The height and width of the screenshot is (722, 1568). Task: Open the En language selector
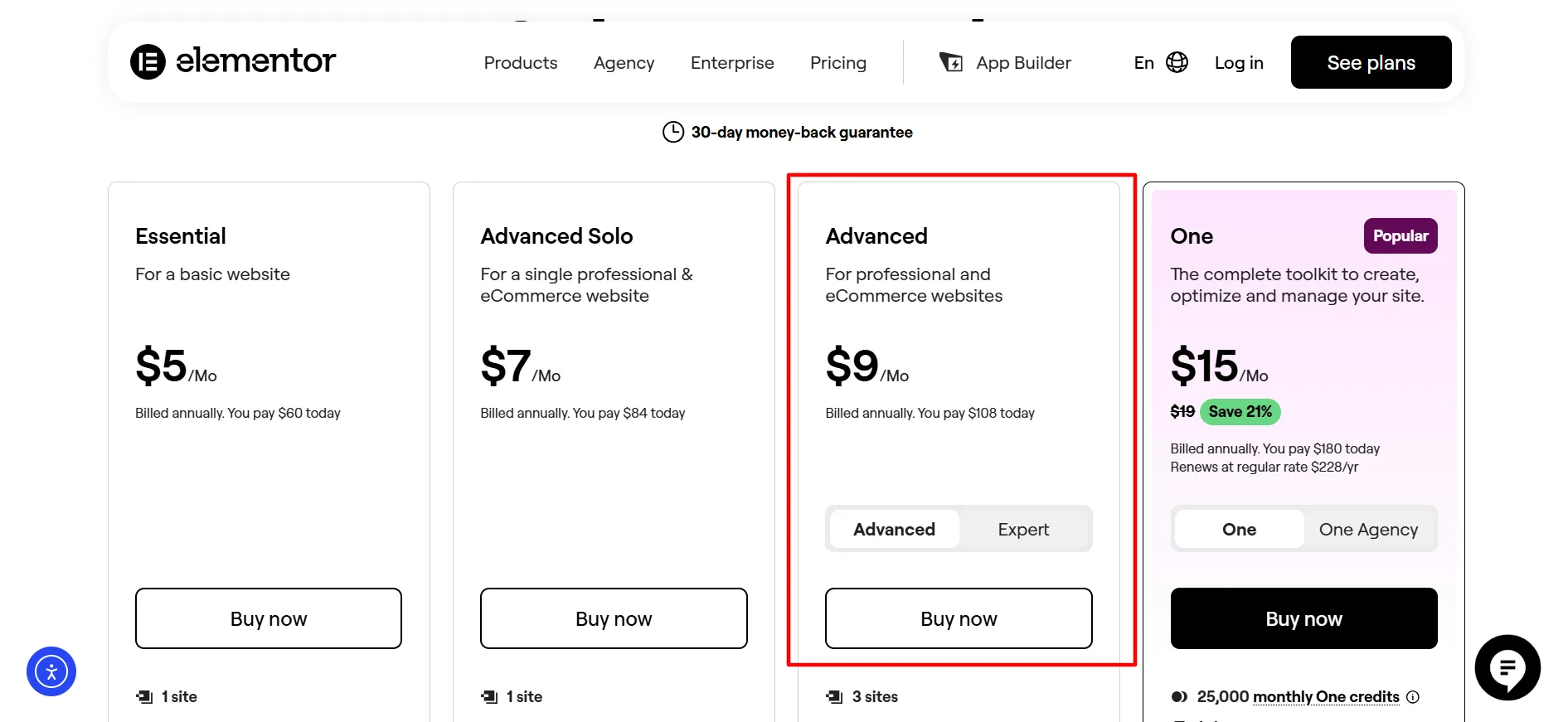(1144, 63)
